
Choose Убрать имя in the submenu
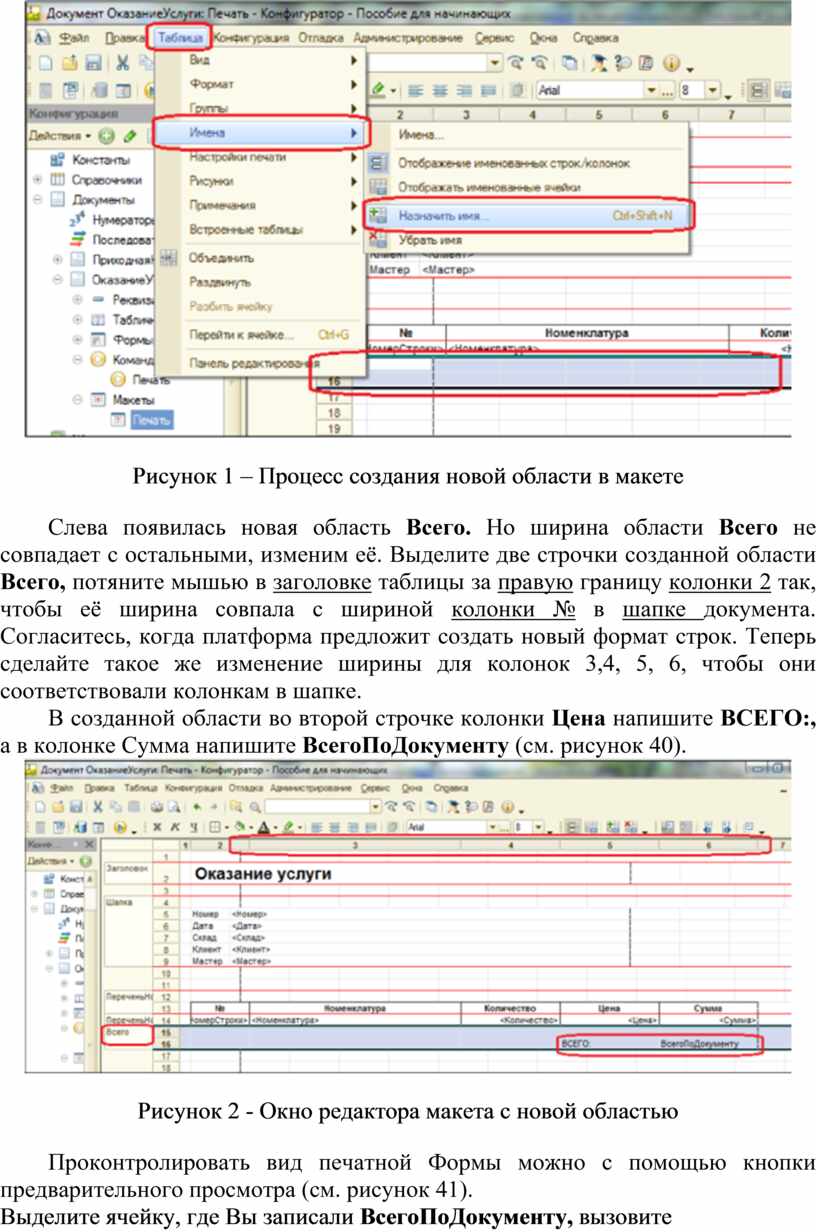coord(527,240)
